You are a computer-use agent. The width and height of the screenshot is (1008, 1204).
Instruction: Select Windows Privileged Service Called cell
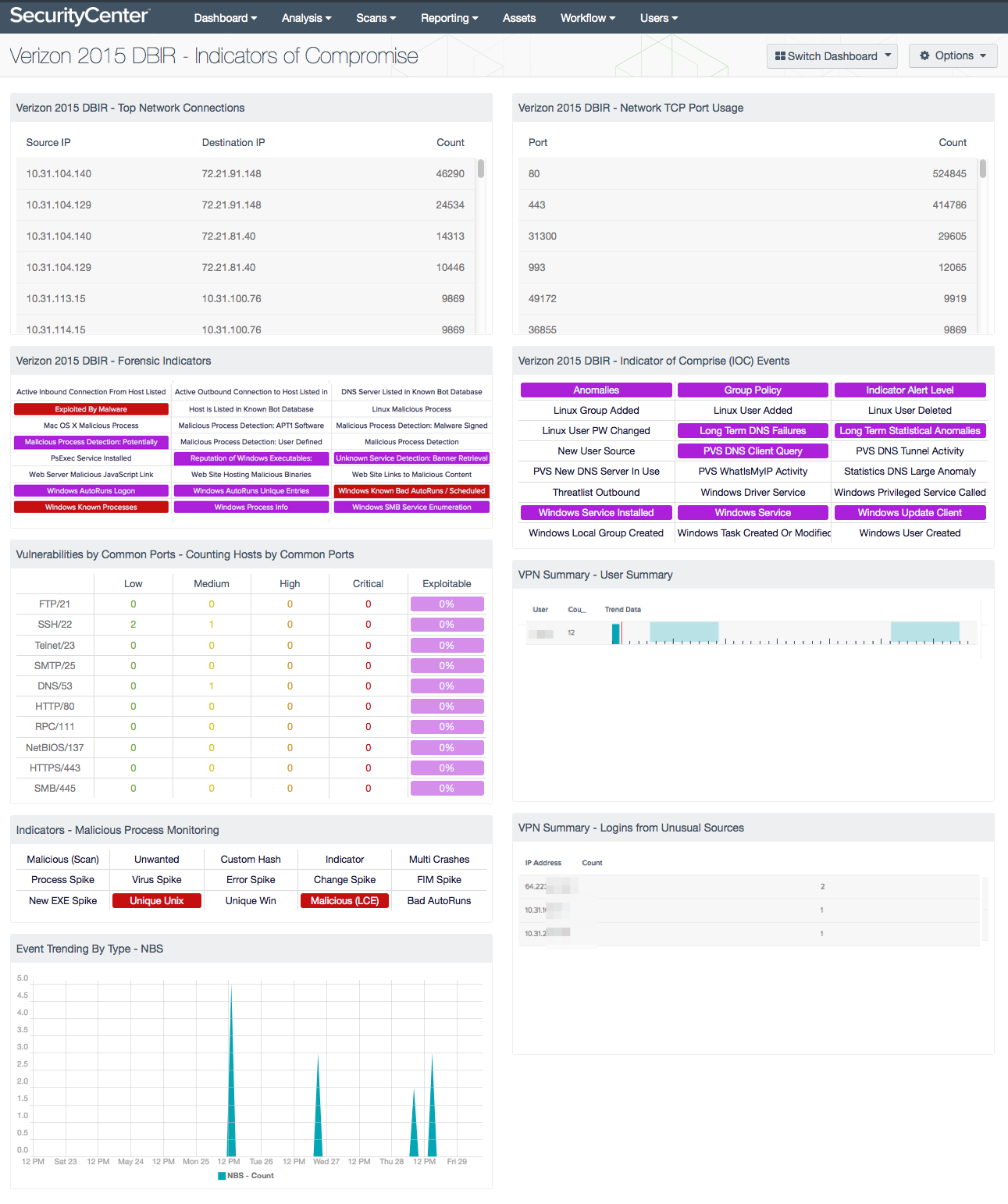tap(910, 493)
